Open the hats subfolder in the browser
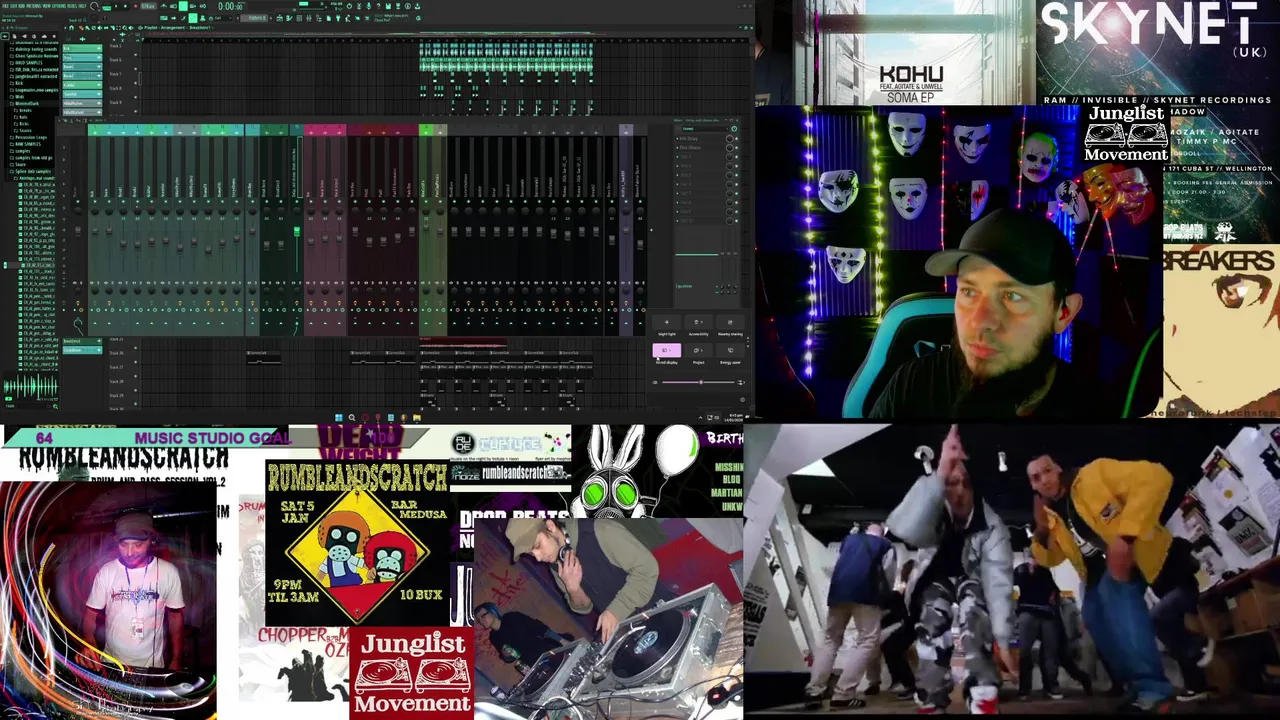The height and width of the screenshot is (720, 1280). point(21,117)
